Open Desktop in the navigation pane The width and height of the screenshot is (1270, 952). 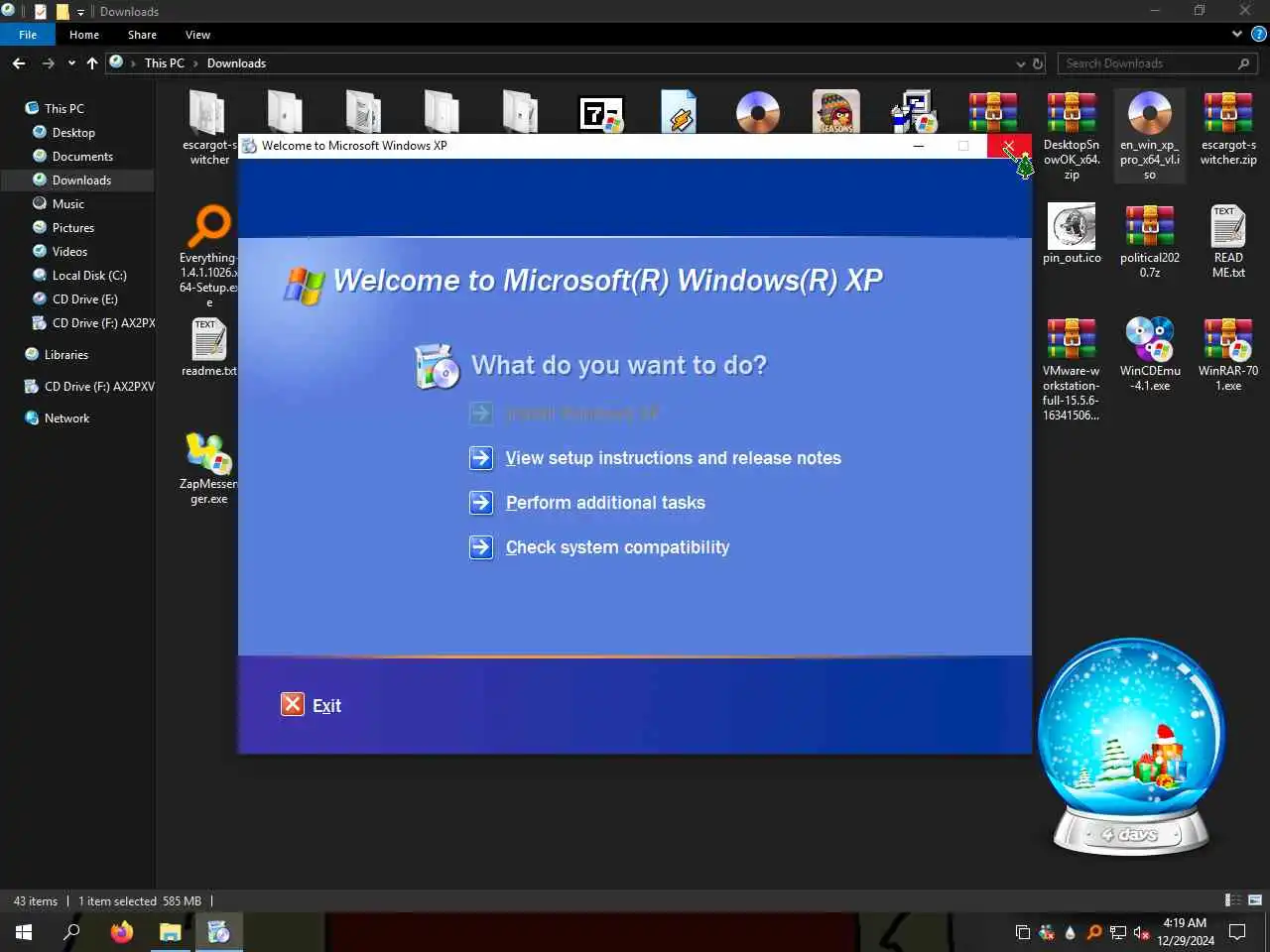73,132
